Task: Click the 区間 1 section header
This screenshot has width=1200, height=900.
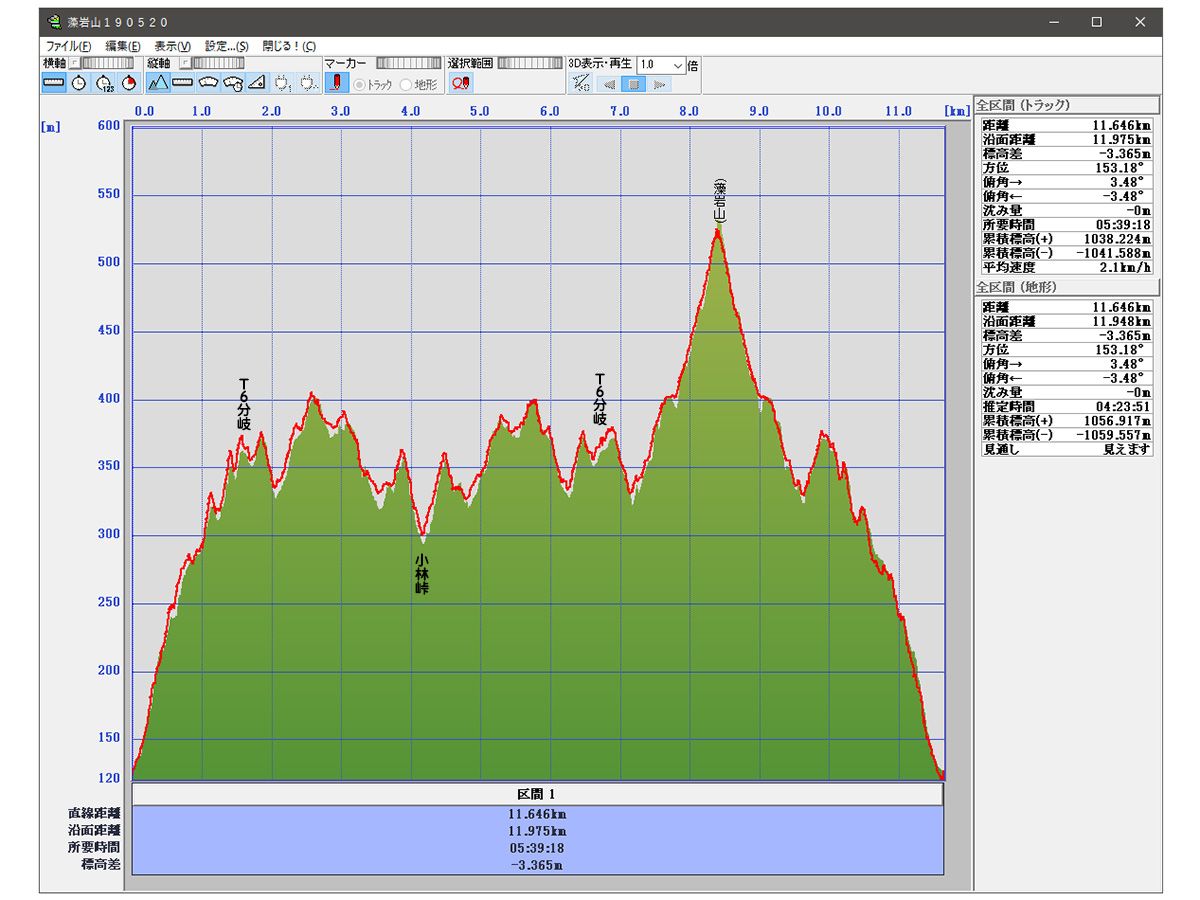Action: tap(537, 793)
